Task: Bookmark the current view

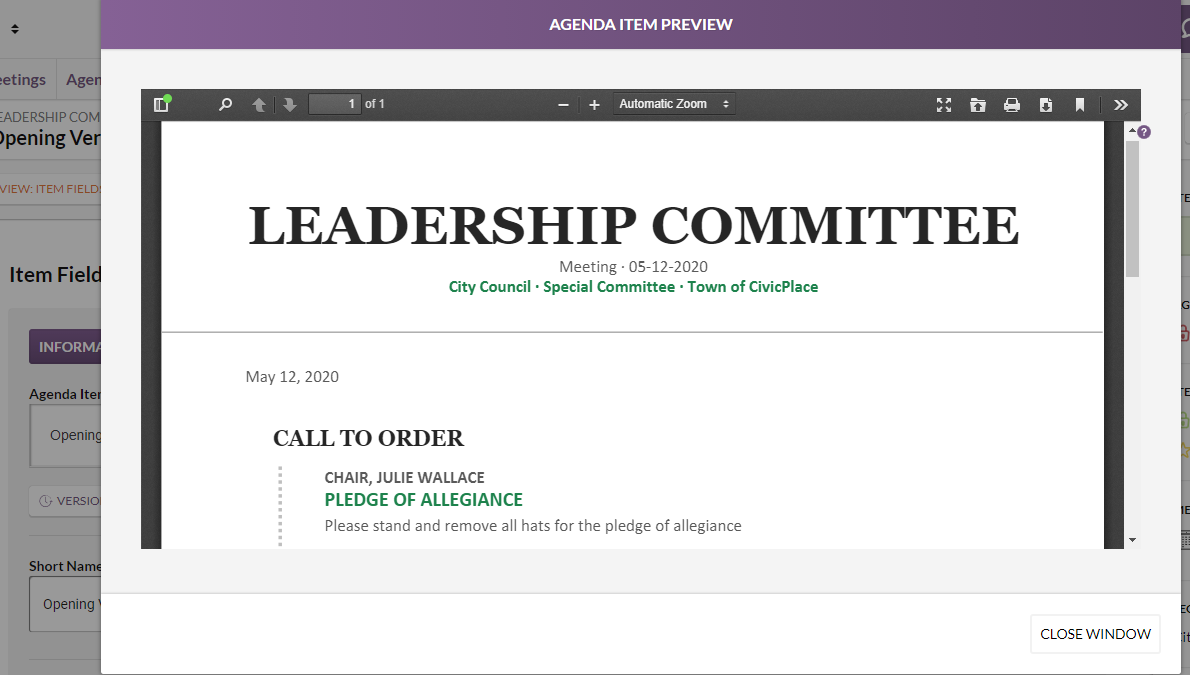Action: click(x=1079, y=105)
